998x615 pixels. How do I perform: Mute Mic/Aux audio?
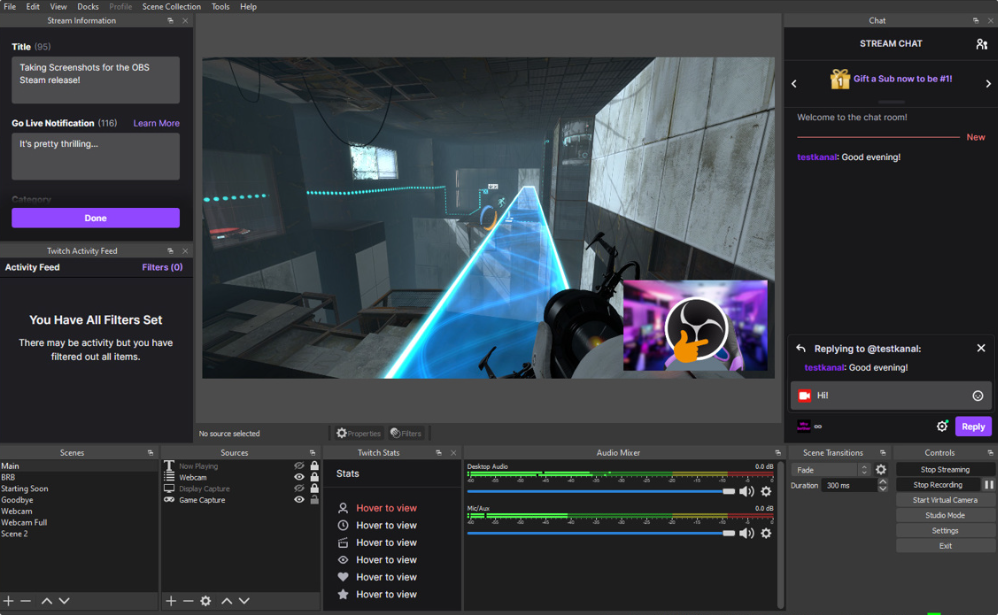click(747, 534)
